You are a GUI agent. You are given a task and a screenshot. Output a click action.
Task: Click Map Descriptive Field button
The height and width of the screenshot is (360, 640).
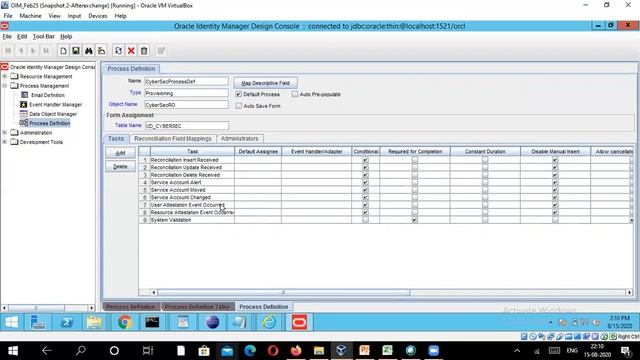tap(265, 83)
